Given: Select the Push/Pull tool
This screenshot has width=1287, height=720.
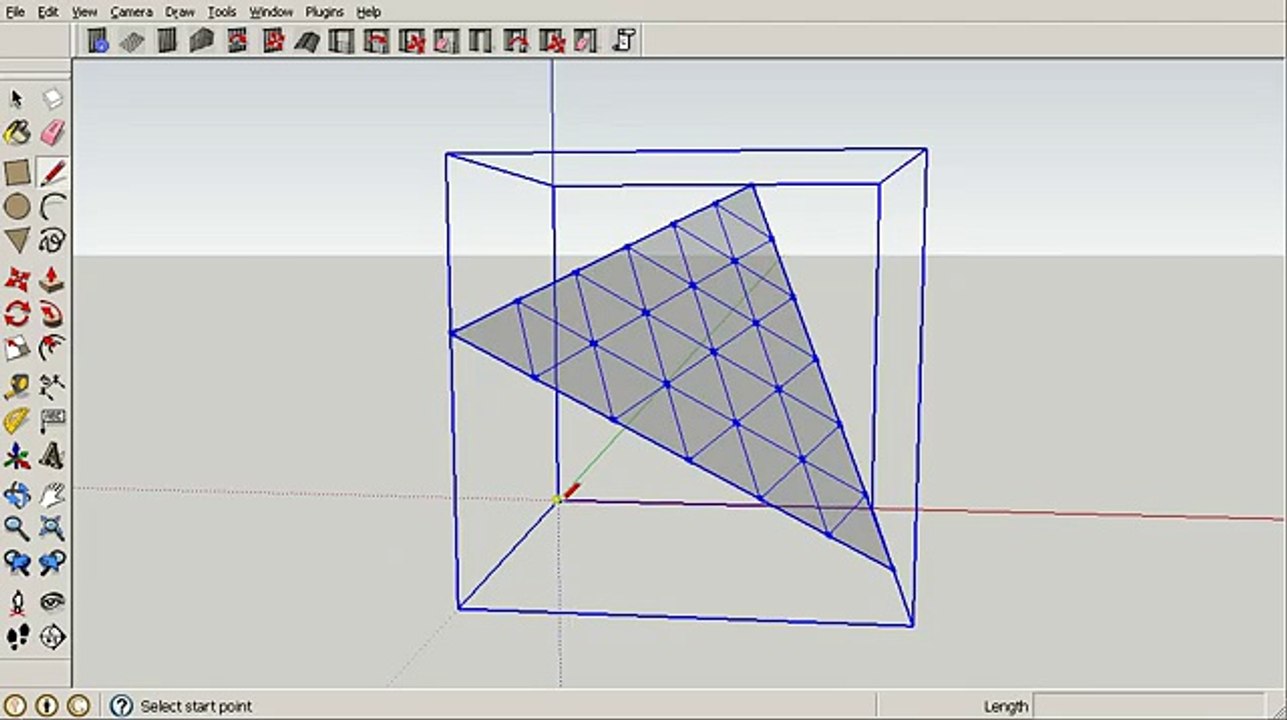Looking at the screenshot, I should tap(52, 280).
